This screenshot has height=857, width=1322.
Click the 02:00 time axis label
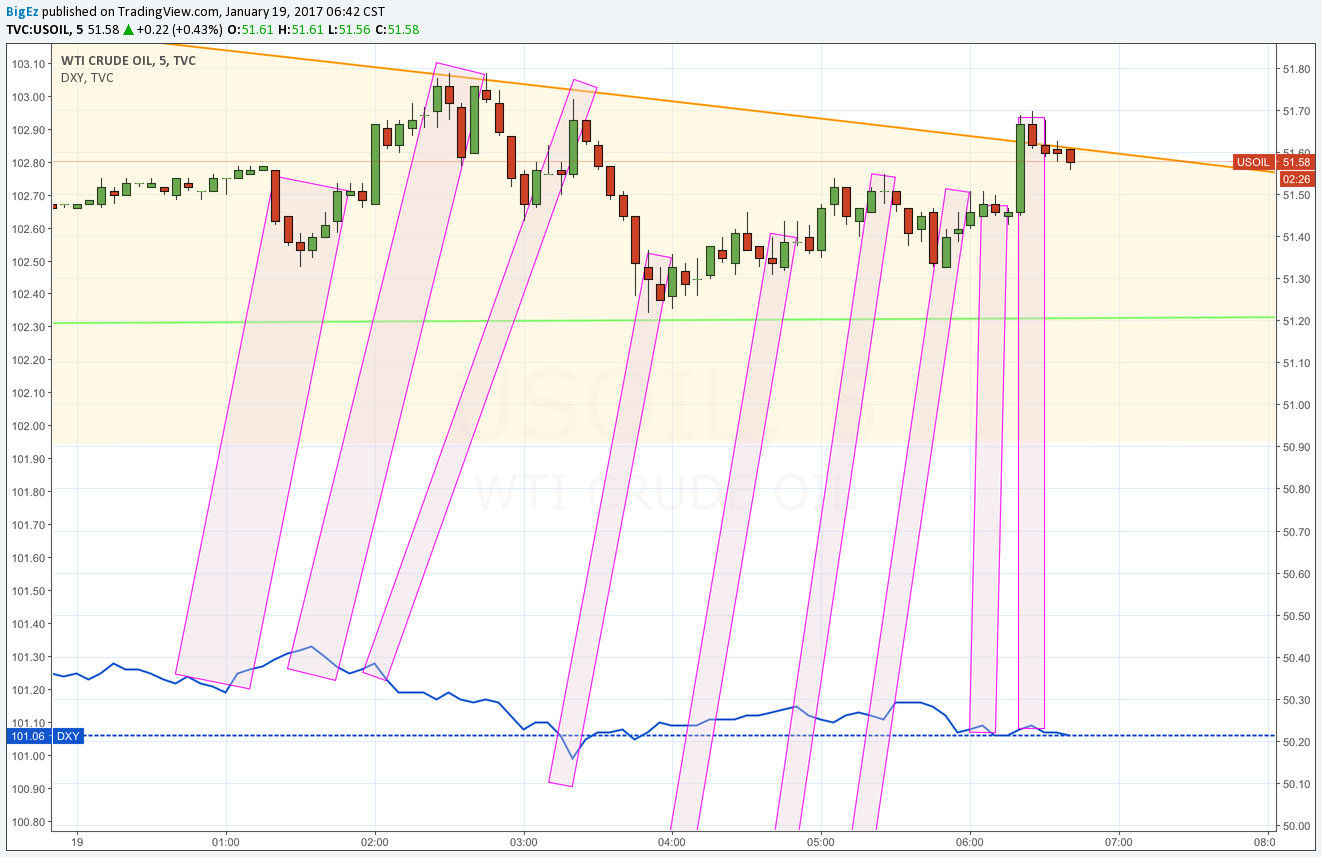375,842
